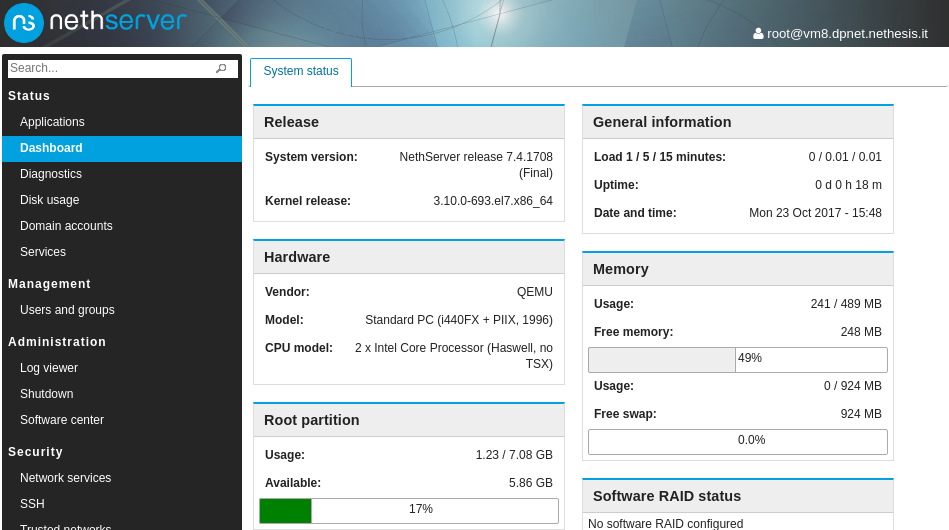Open SSH settings page

click(x=32, y=504)
